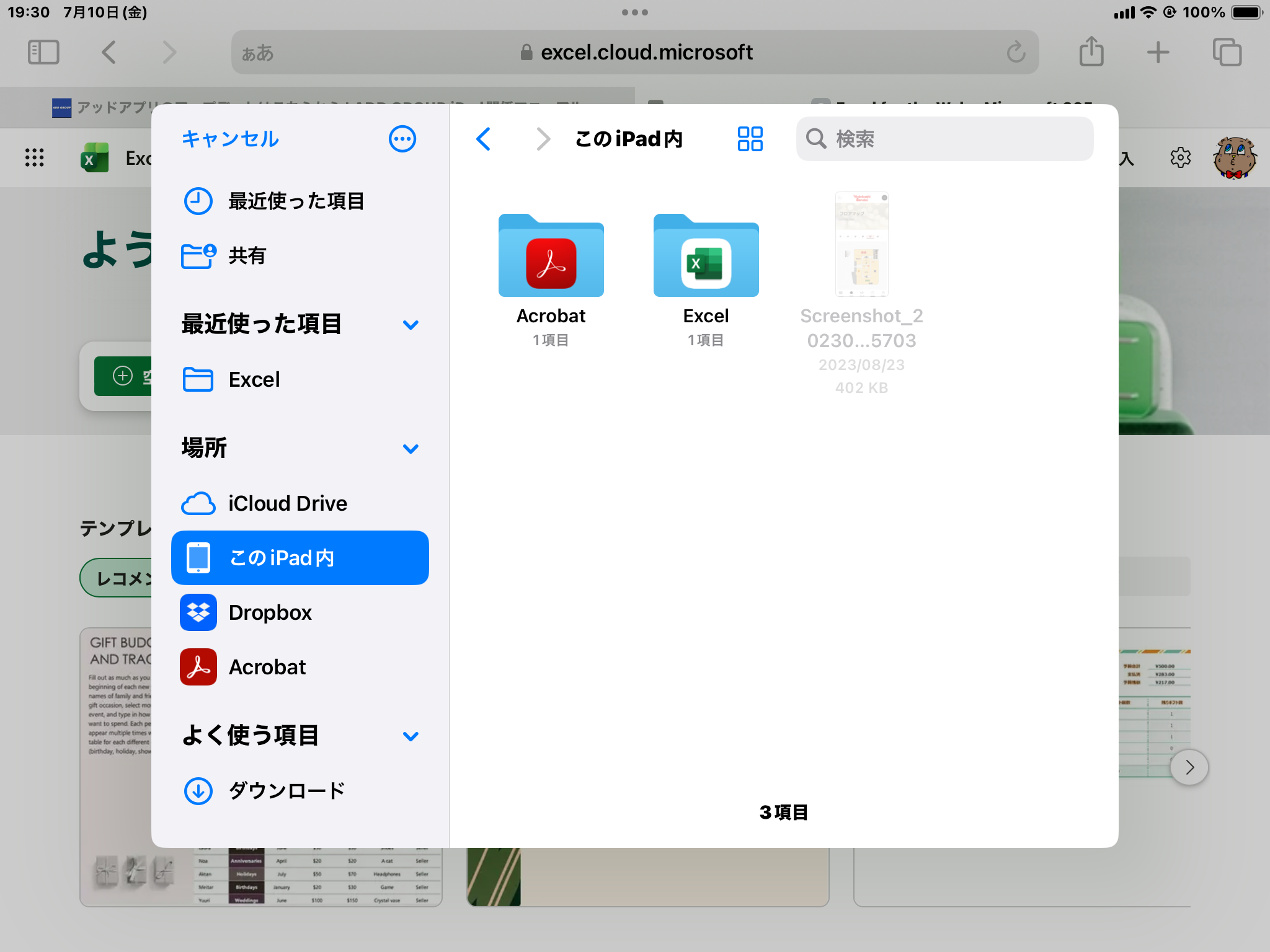The height and width of the screenshot is (952, 1270).
Task: Tap the ぁあ reader options button
Action: click(x=257, y=53)
